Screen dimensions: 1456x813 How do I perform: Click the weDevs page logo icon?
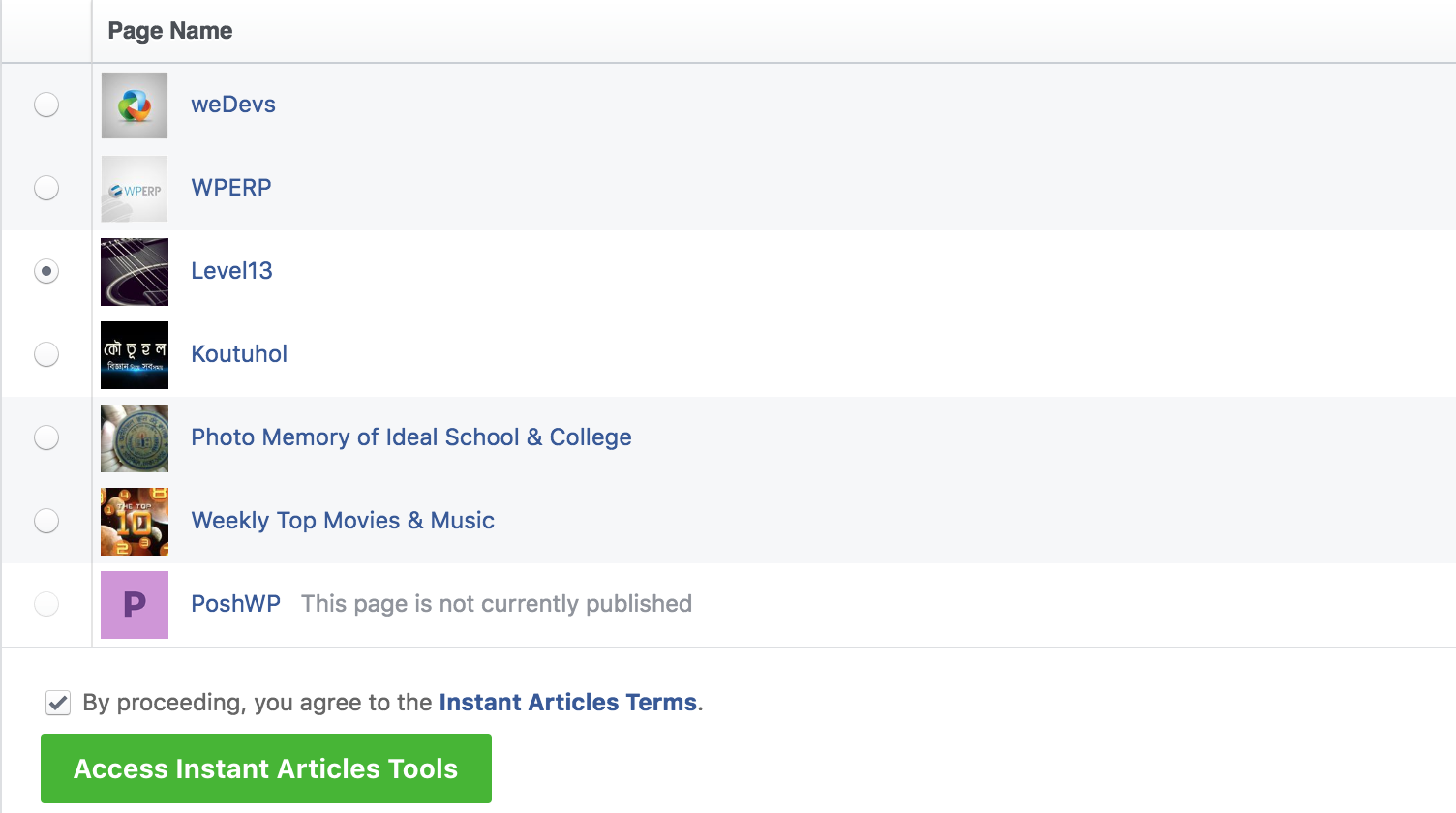click(x=135, y=105)
